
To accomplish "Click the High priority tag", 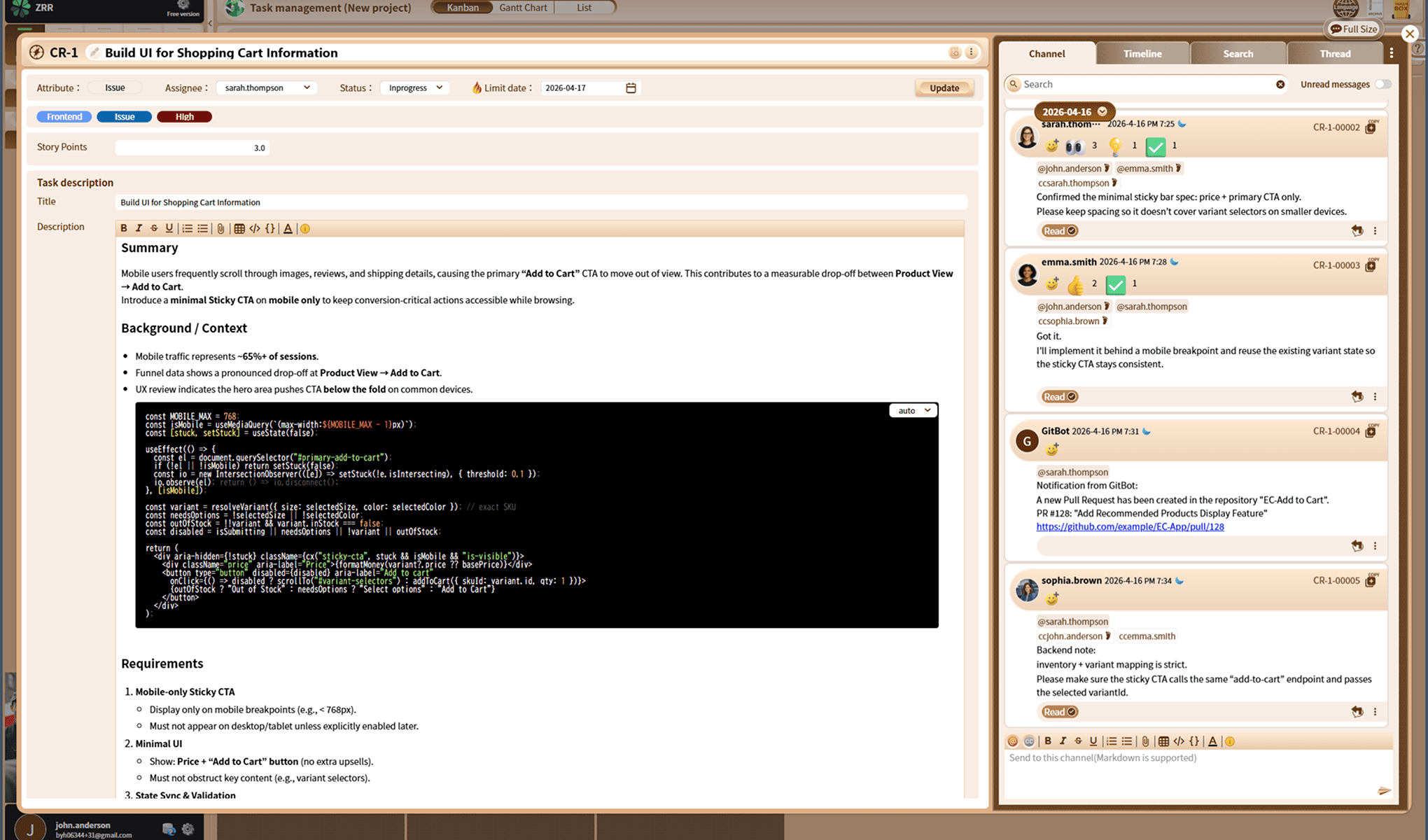I will pyautogui.click(x=185, y=116).
